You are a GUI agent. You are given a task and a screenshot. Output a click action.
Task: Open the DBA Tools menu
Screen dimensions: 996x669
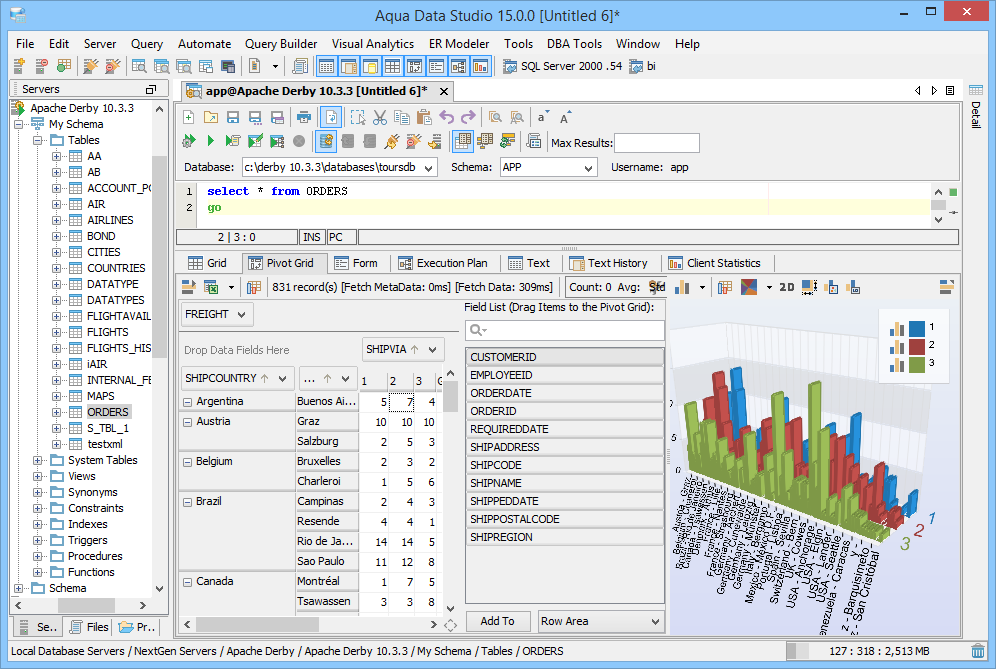pyautogui.click(x=574, y=44)
